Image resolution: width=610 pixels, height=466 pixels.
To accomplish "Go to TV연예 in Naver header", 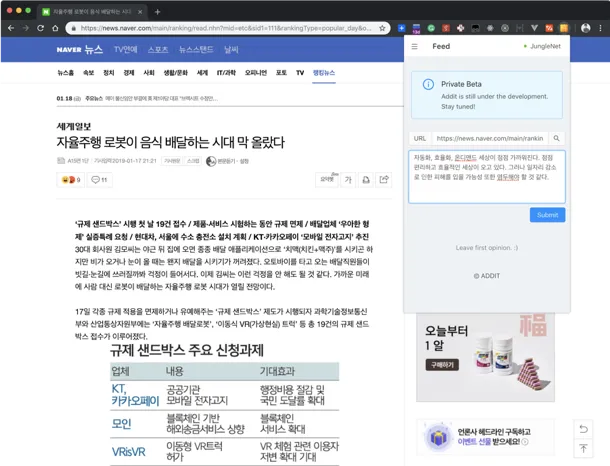I will 125,49.
